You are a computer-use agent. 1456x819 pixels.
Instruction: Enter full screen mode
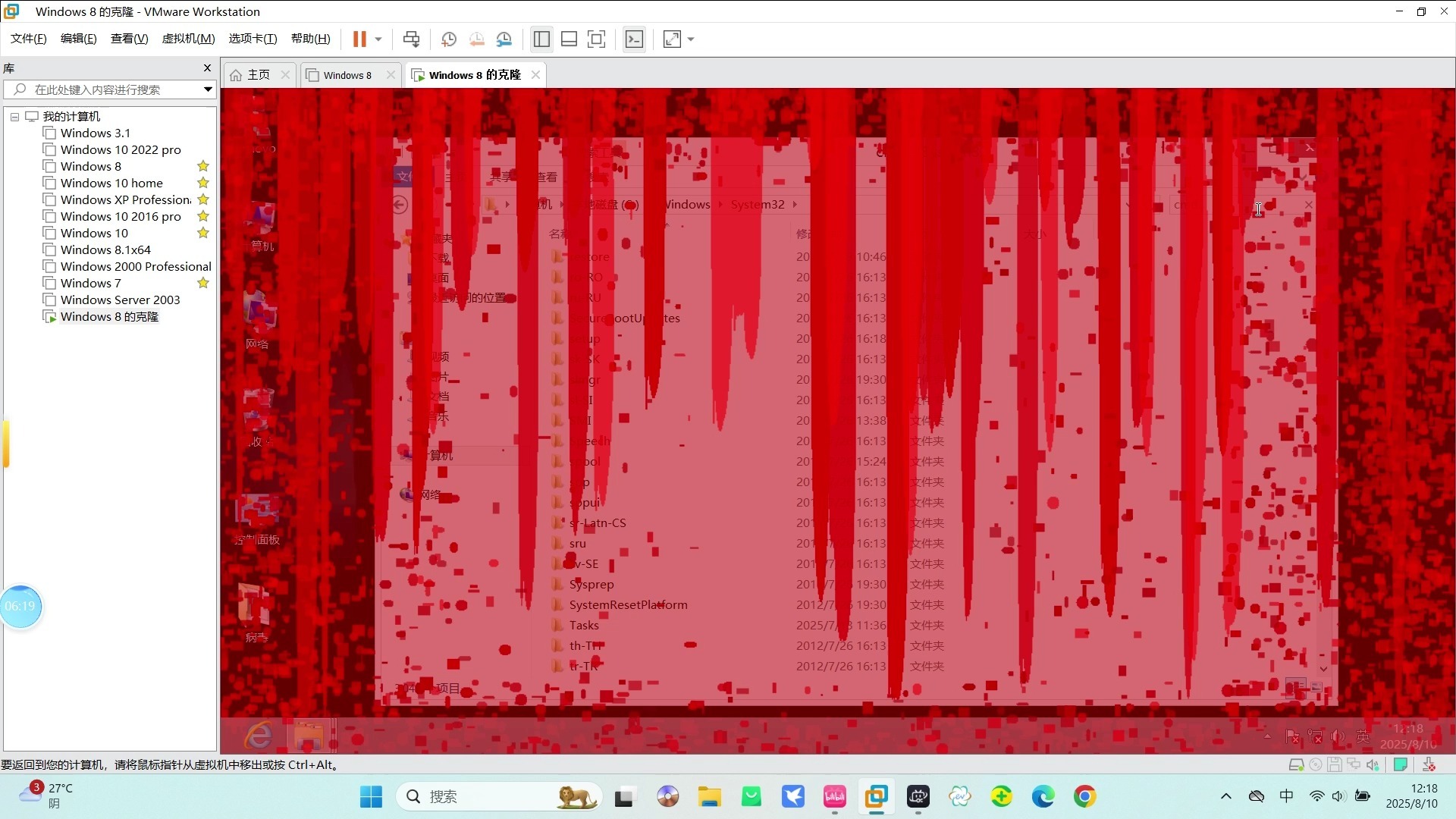pos(597,39)
